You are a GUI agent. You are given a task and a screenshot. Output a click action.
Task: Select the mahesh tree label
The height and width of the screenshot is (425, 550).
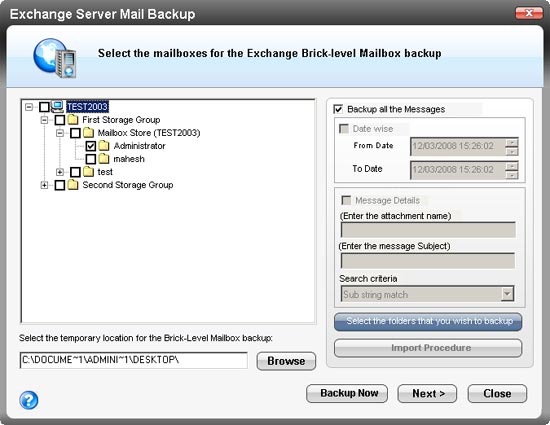coord(129,159)
